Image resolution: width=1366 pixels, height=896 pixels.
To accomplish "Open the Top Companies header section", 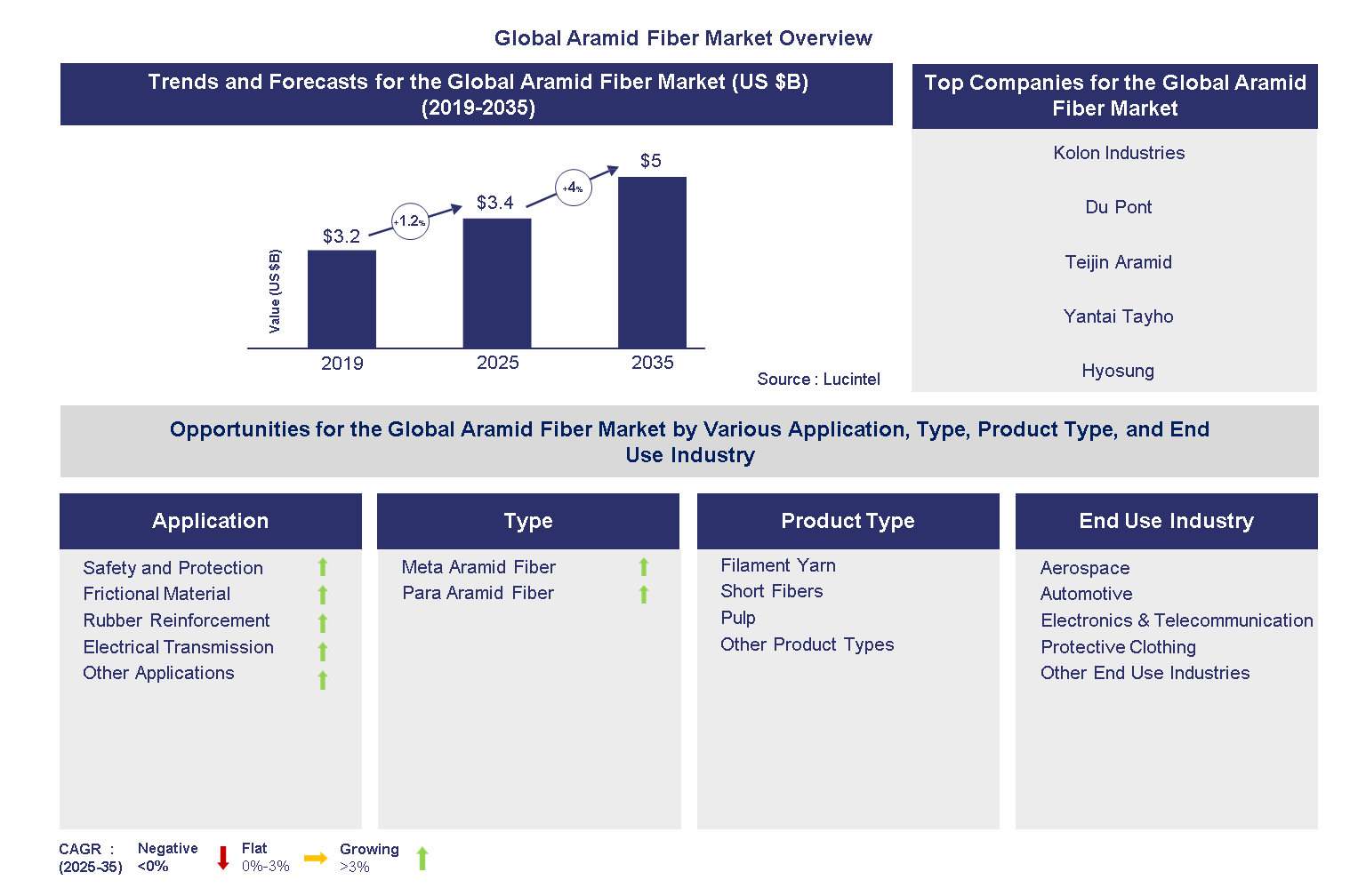I will 1114,96.
